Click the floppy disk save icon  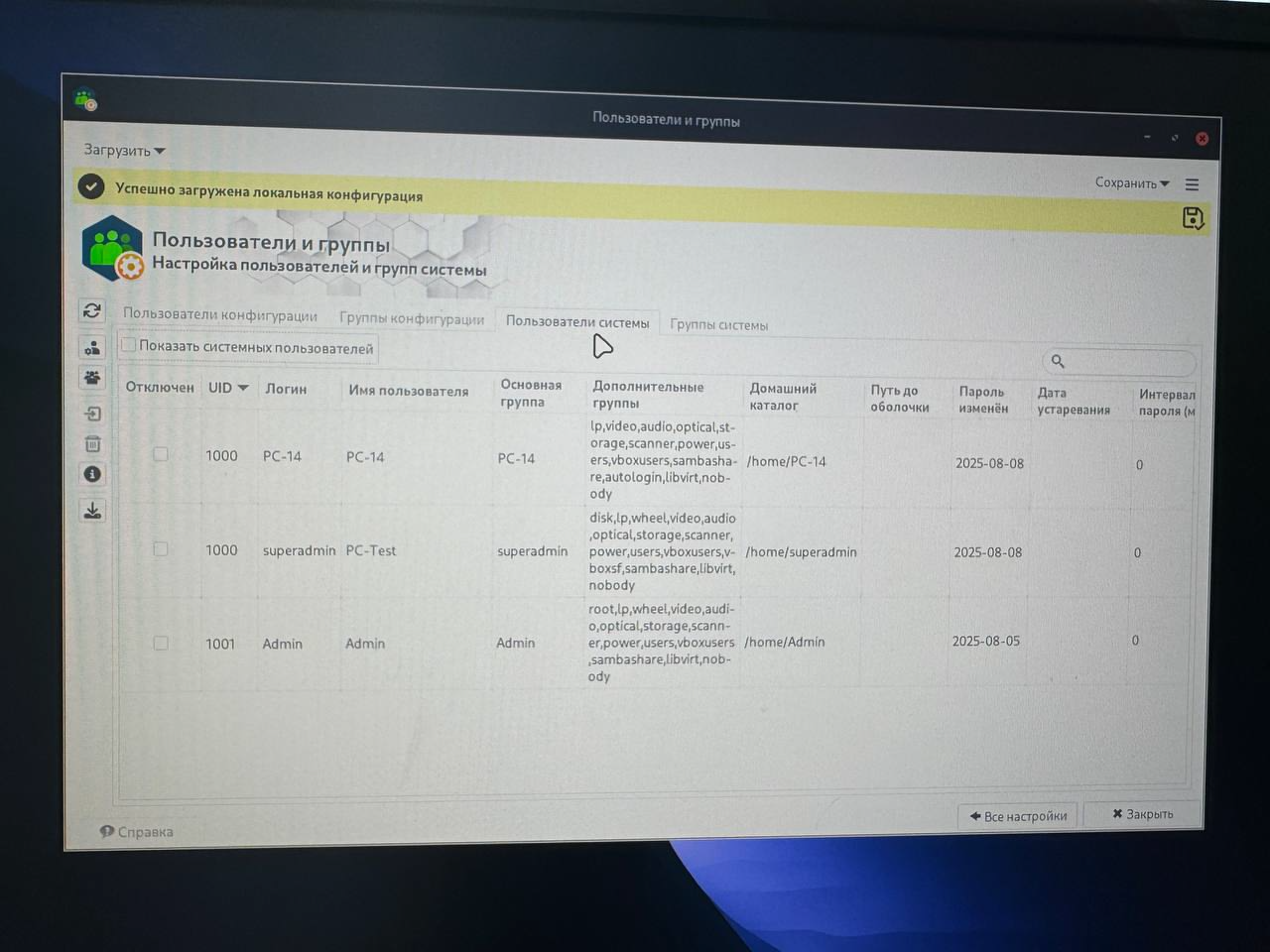[1194, 218]
